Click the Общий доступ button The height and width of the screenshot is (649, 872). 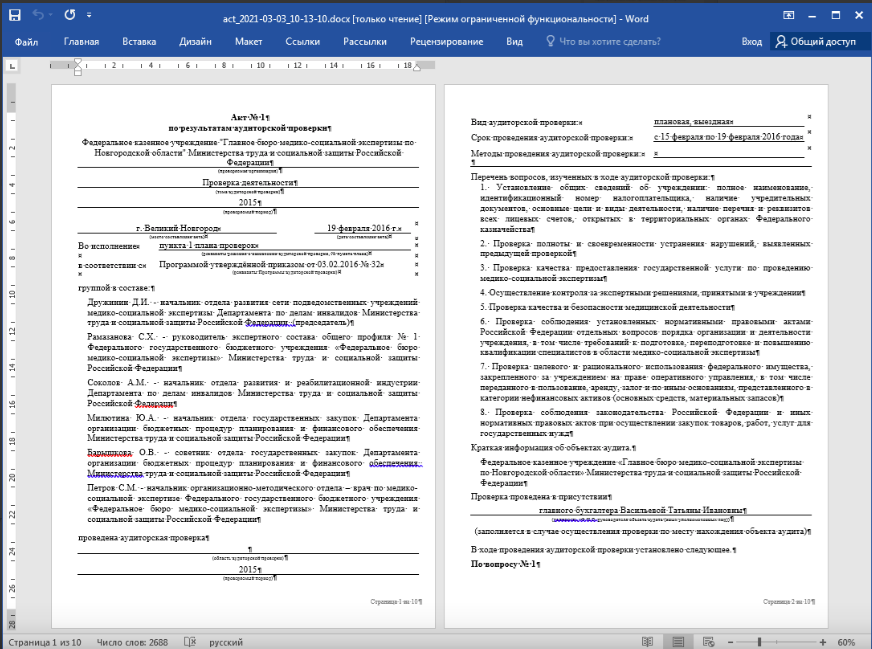coord(815,41)
